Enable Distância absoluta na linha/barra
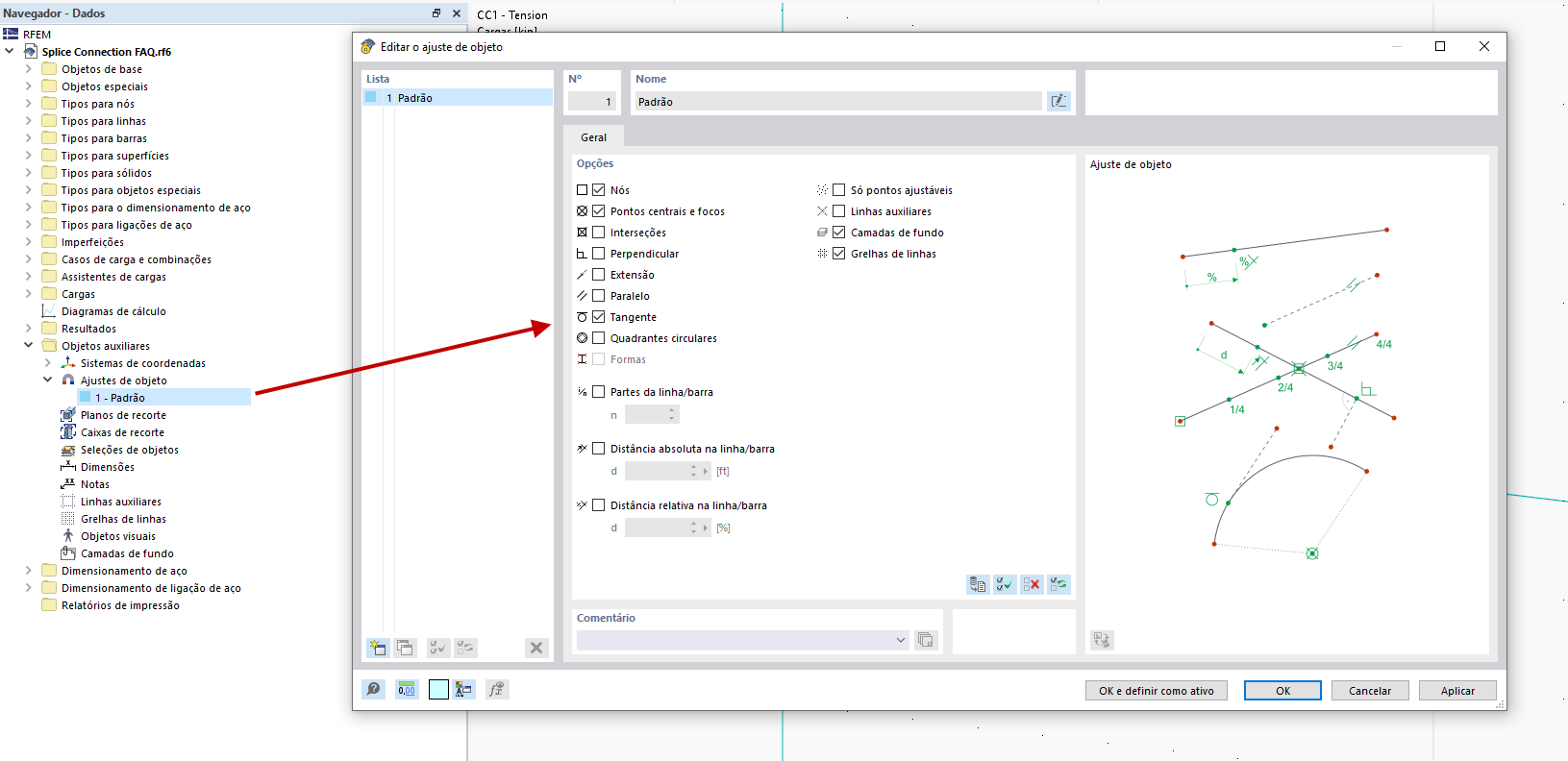The image size is (1568, 761). tap(599, 449)
